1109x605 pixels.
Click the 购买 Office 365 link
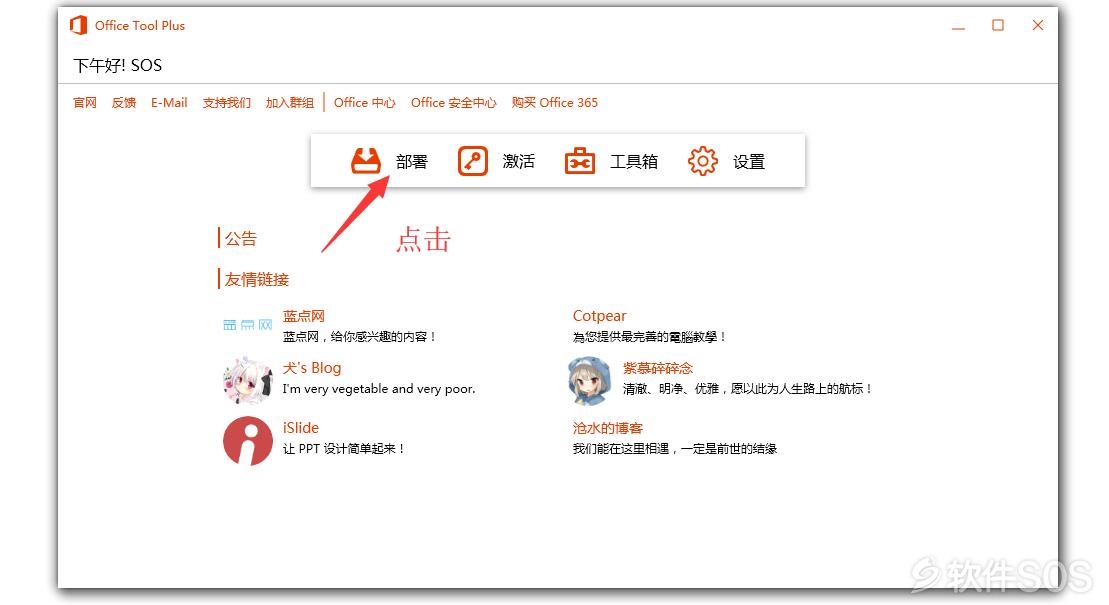click(x=554, y=103)
